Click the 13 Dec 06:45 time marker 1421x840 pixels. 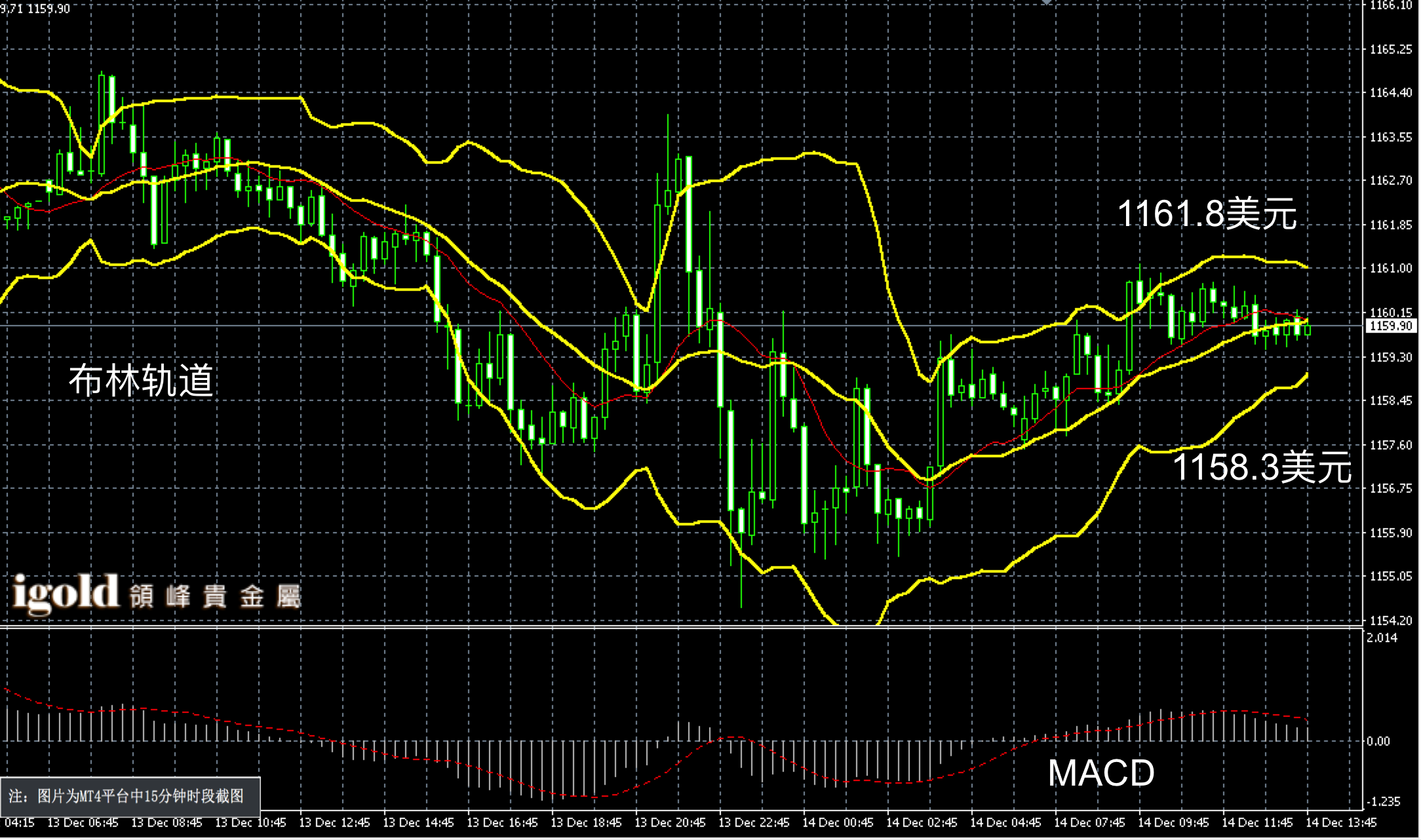83,822
